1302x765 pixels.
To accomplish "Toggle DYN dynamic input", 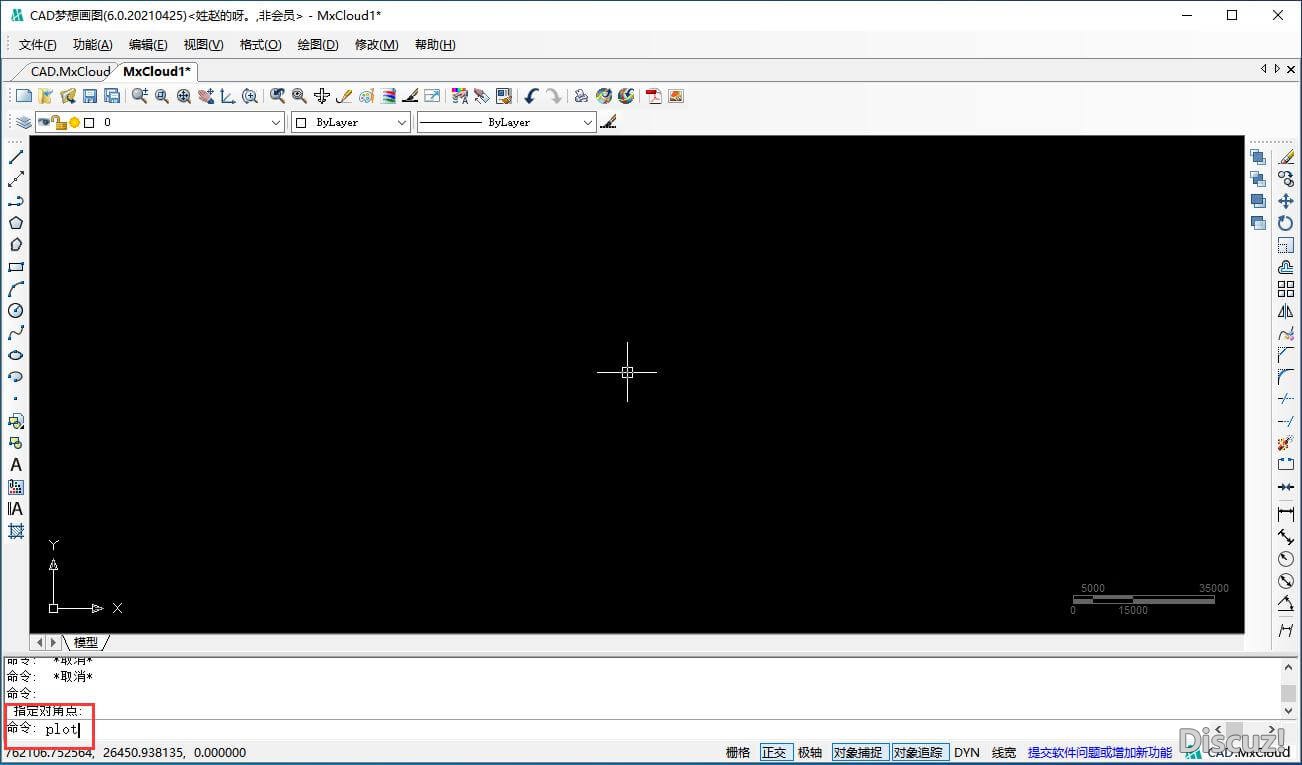I will 967,752.
